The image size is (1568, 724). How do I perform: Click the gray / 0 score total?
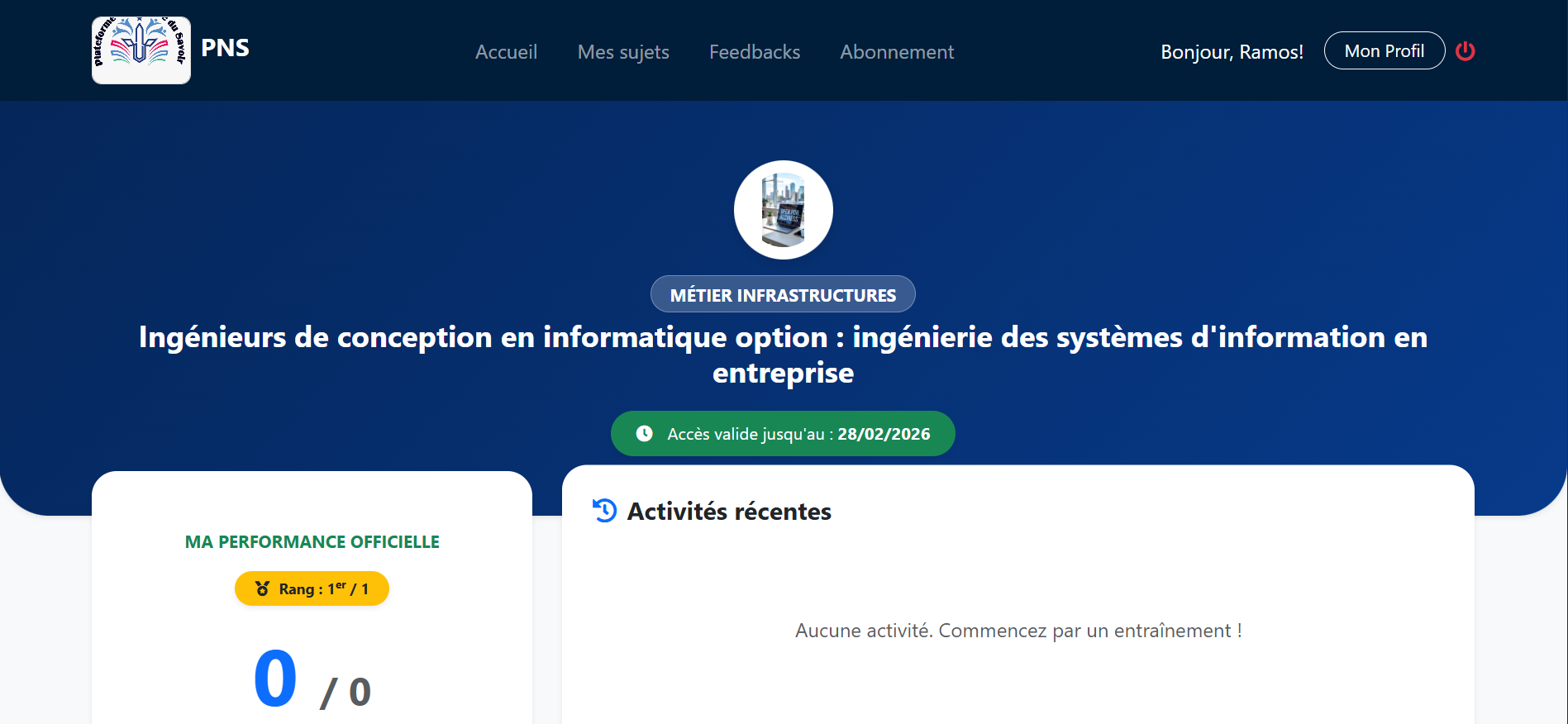(x=346, y=693)
